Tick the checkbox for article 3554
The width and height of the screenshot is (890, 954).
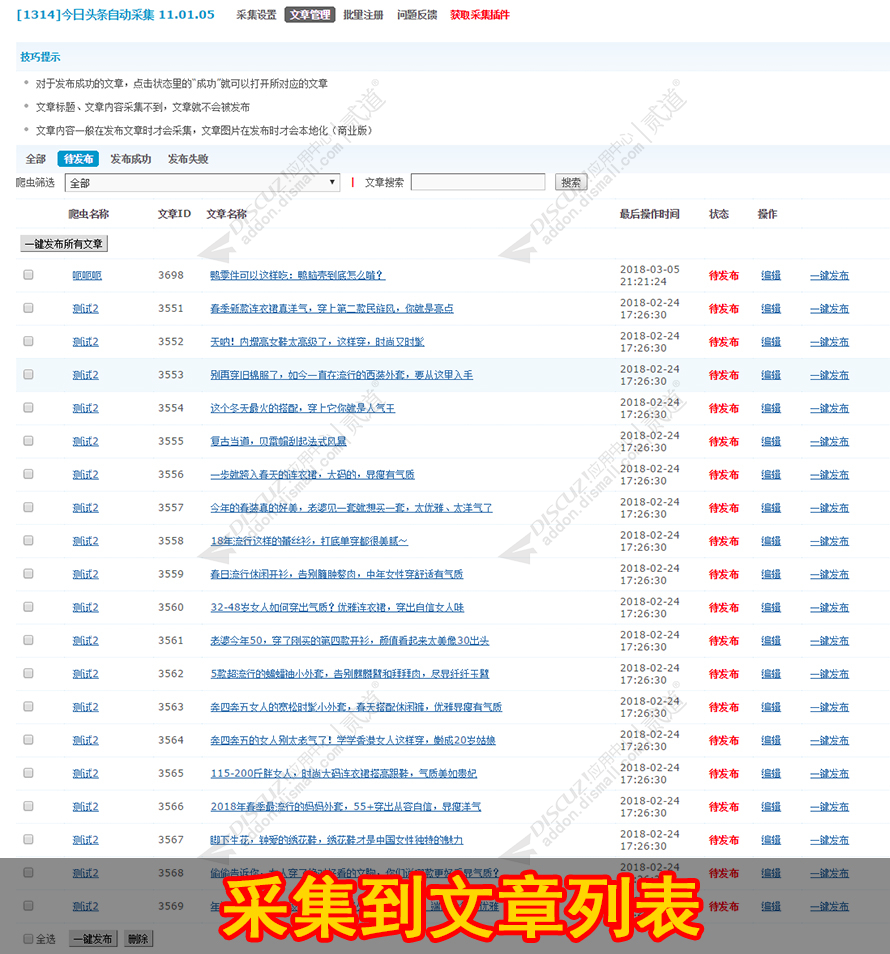pos(28,407)
